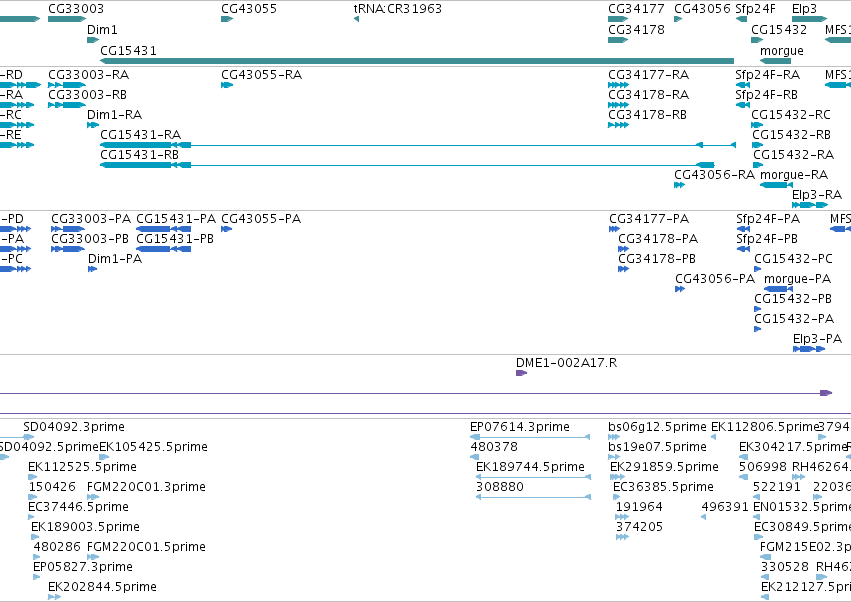Image resolution: width=851 pixels, height=602 pixels.
Task: Select the EP05827.3prime EST label
Action: tap(82, 566)
